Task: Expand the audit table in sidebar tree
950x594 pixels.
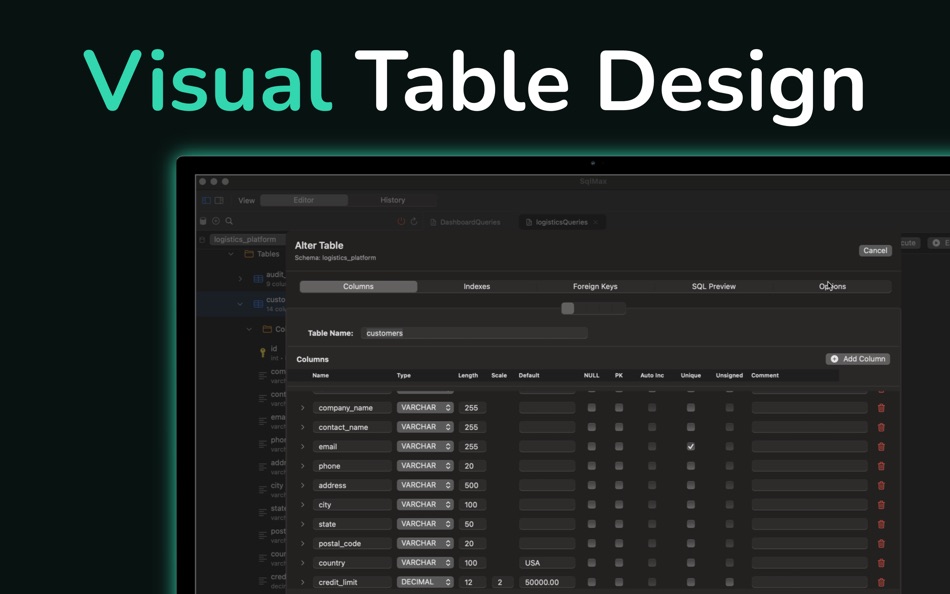Action: [x=240, y=279]
